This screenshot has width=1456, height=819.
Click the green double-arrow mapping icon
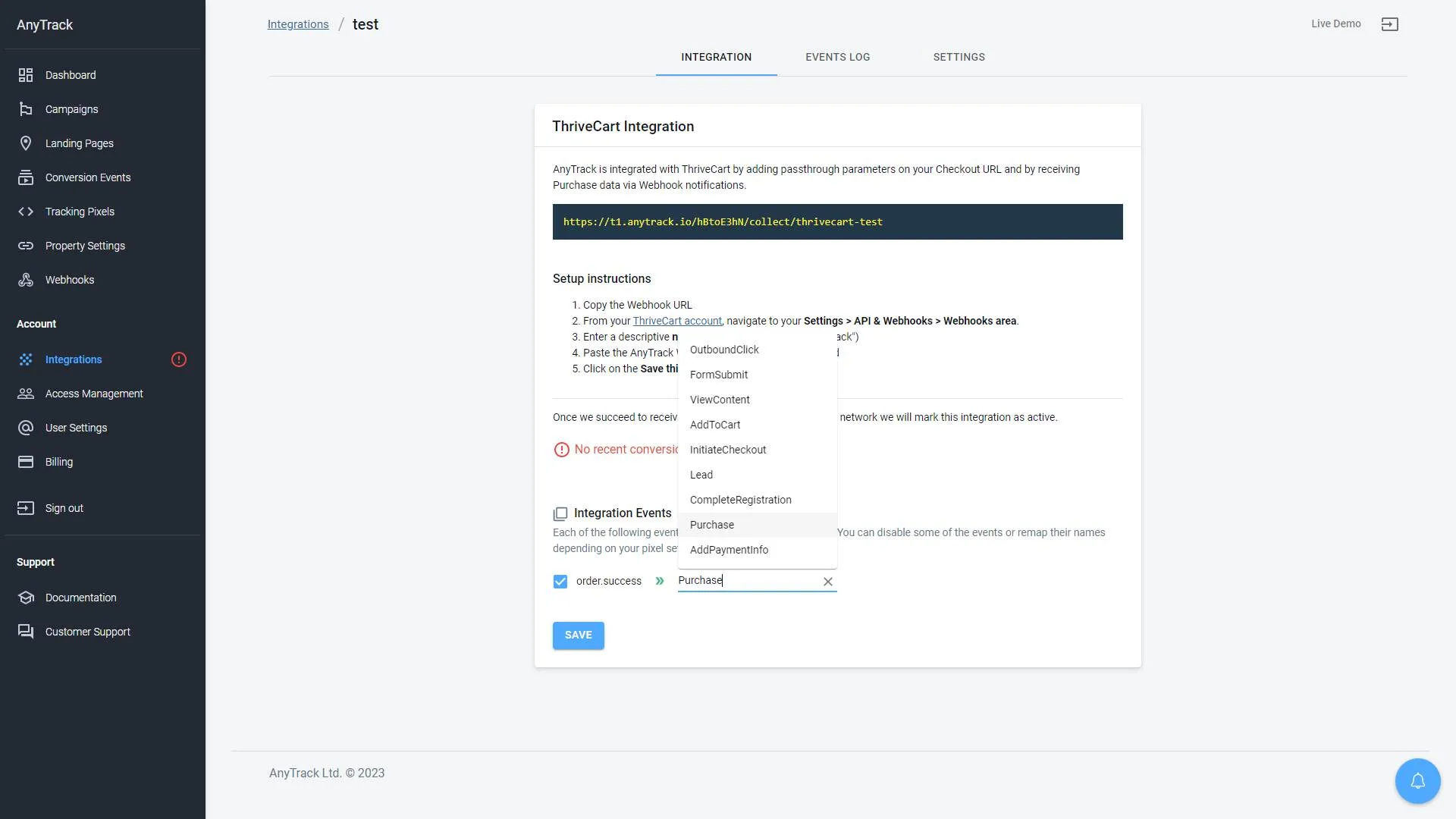point(660,581)
